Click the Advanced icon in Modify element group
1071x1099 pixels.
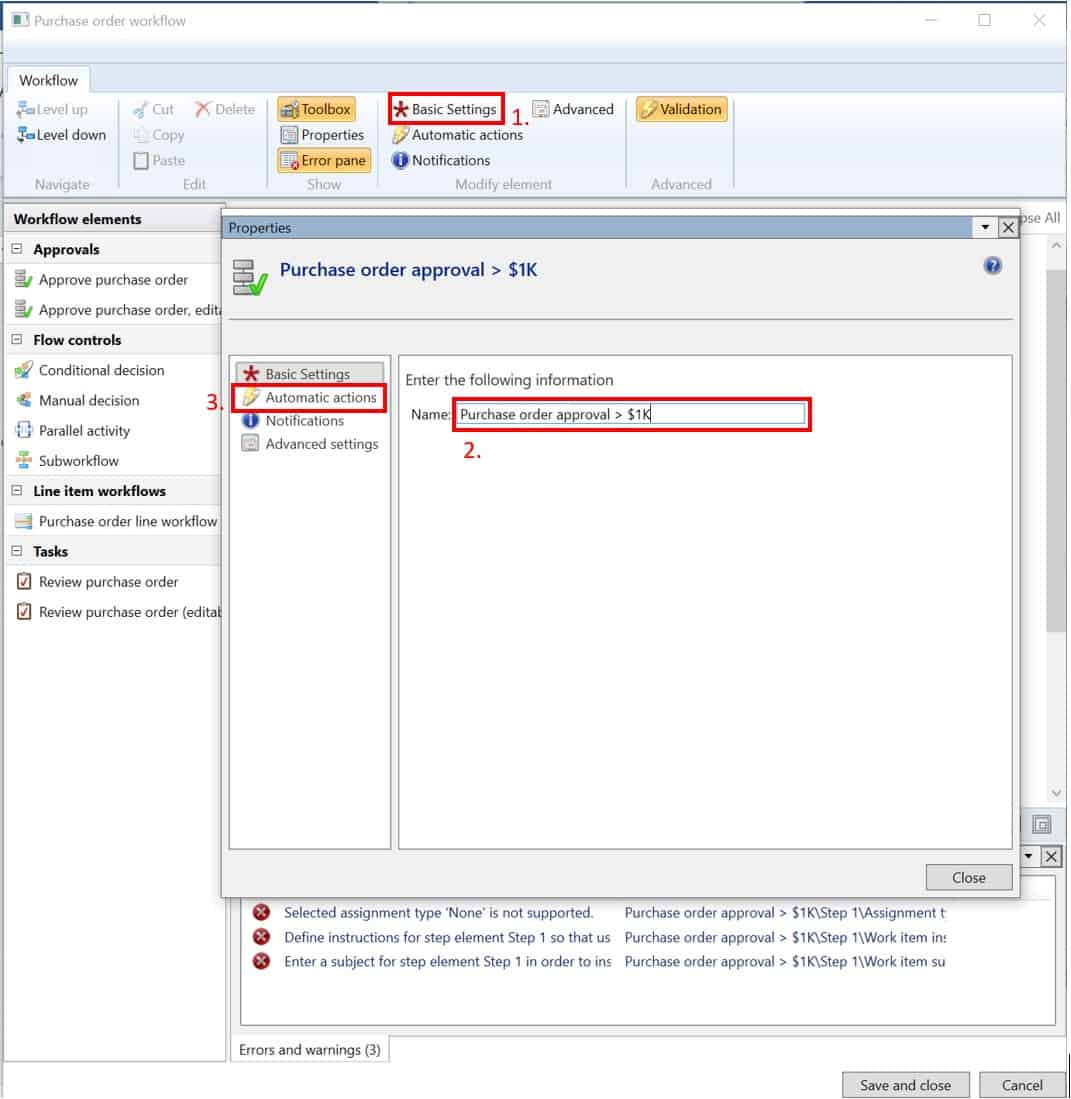574,109
